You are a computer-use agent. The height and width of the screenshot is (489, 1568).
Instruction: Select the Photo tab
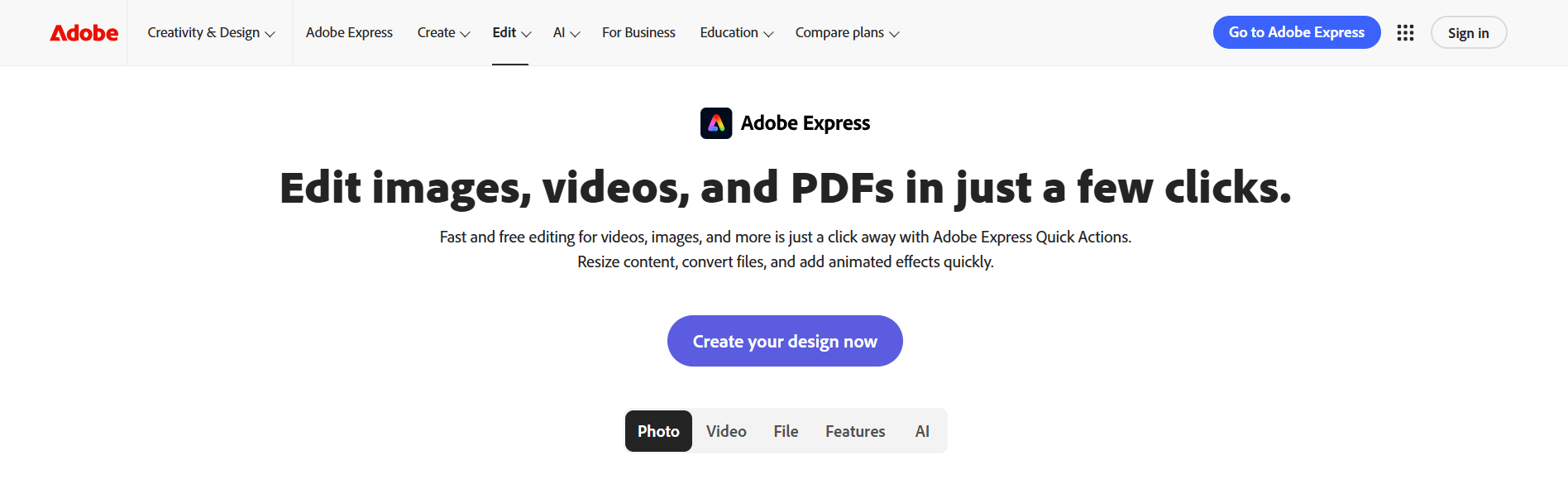658,431
